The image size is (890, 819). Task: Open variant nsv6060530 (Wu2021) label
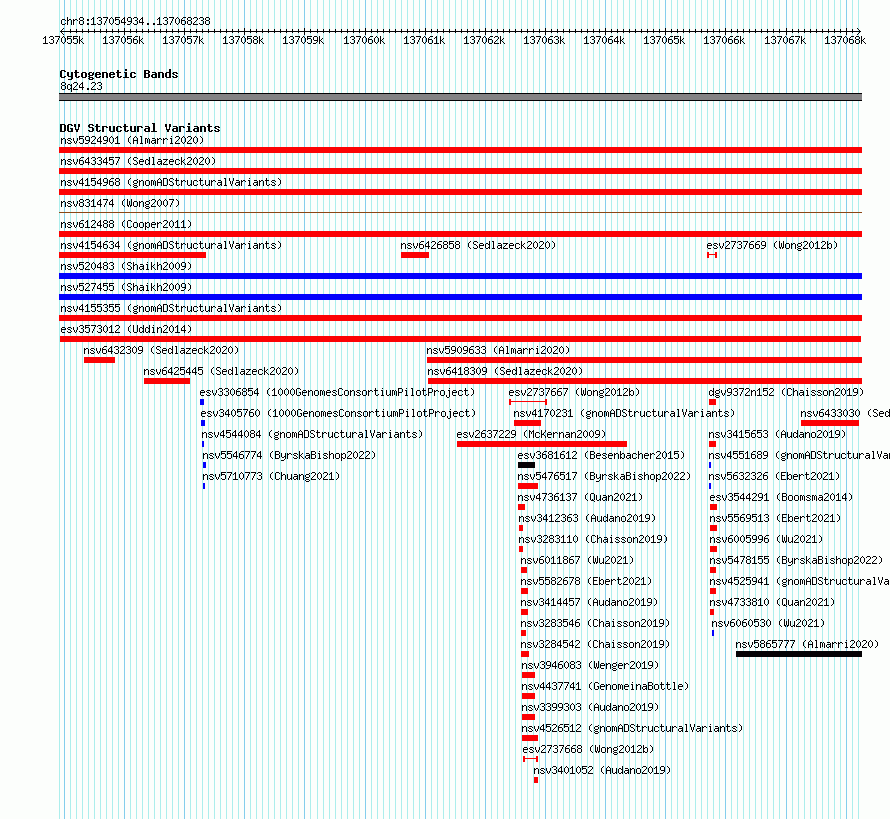pos(768,623)
